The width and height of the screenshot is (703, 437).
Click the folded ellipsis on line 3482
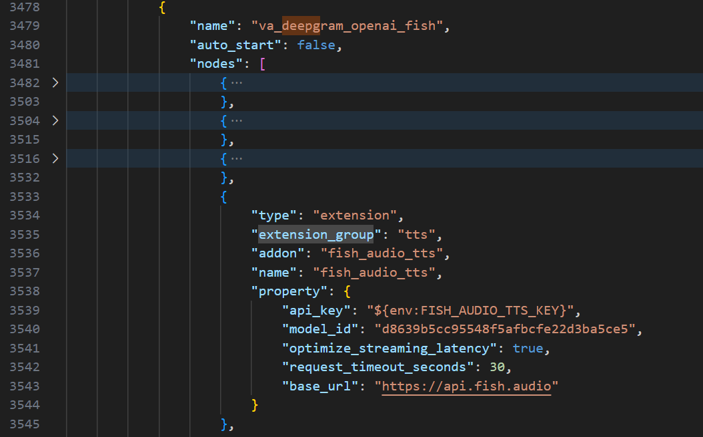[237, 82]
